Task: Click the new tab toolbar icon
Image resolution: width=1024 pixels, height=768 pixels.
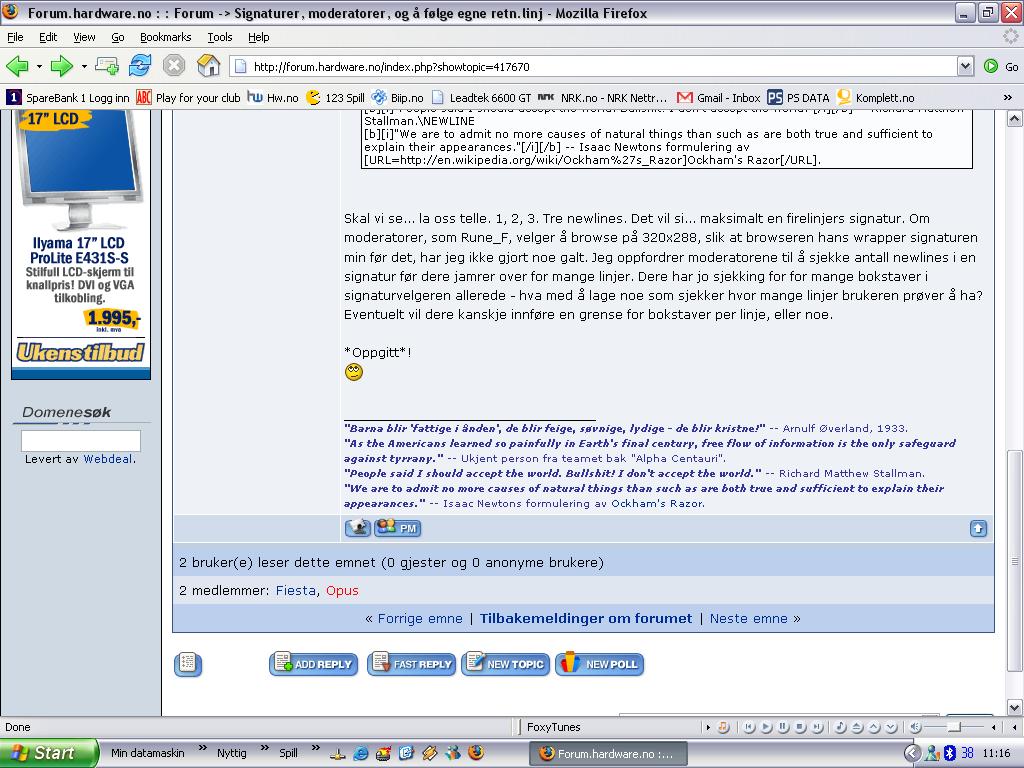Action: (x=106, y=66)
